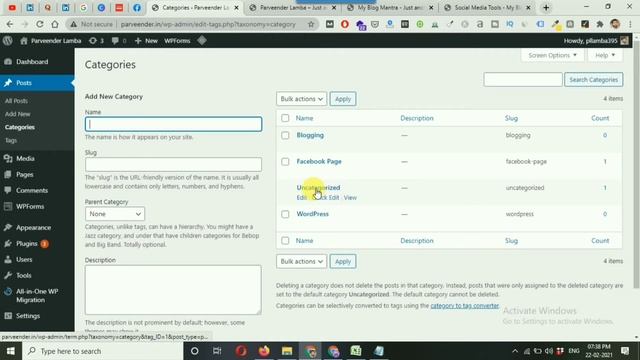Click into the Description text area
640x360 pixels.
[173, 290]
